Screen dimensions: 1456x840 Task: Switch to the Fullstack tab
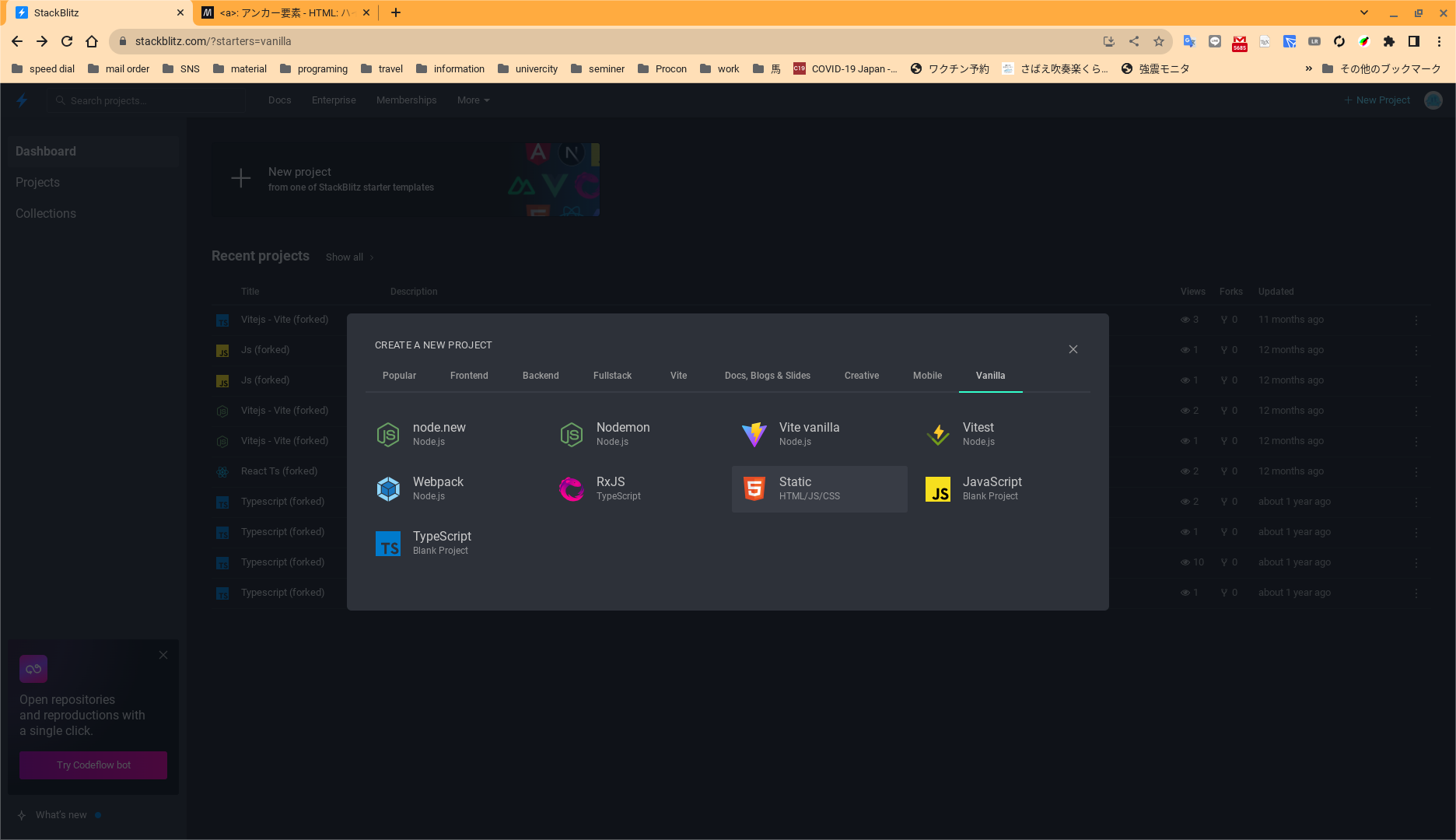tap(612, 376)
